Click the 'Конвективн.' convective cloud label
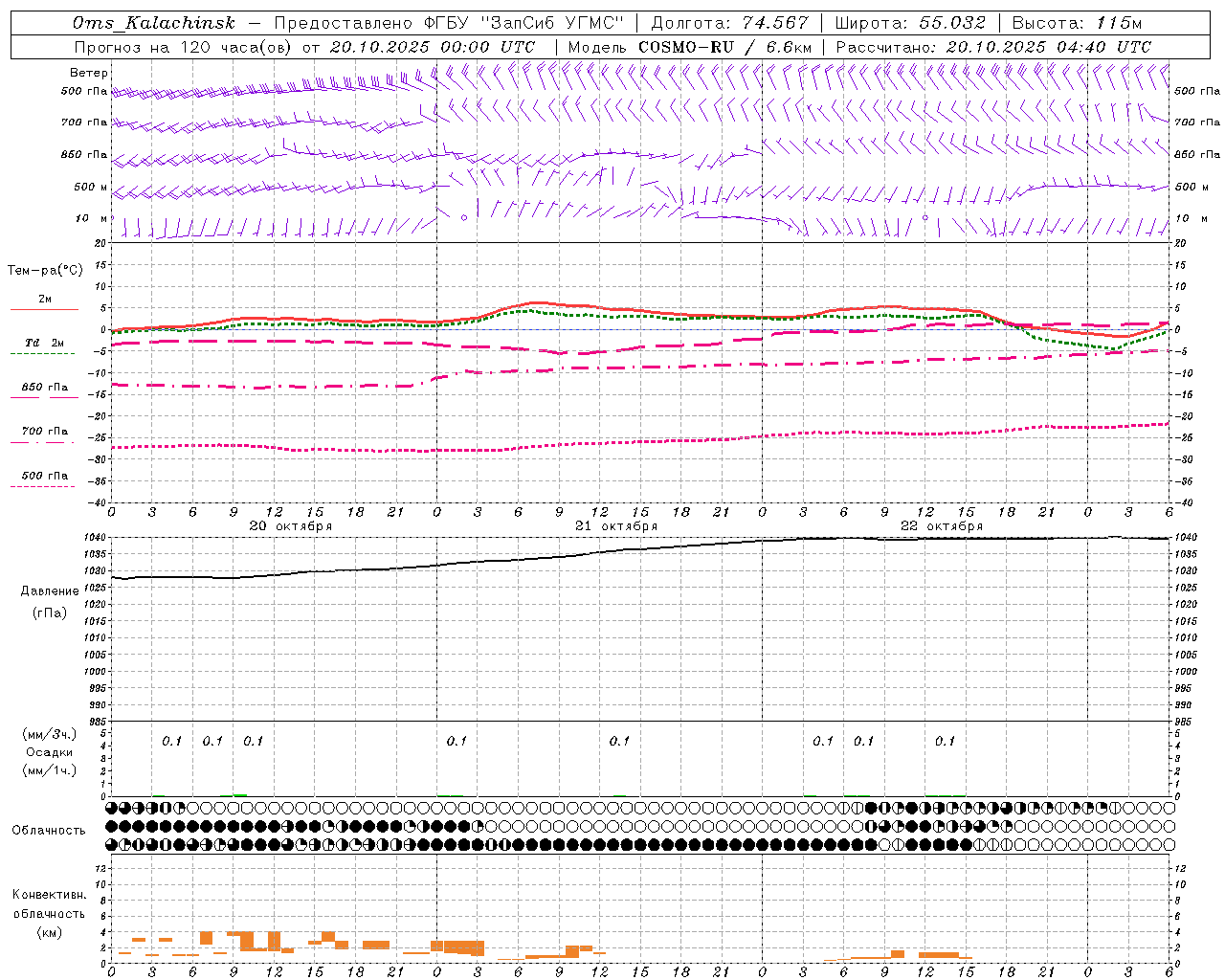The height and width of the screenshot is (980, 1225). click(x=49, y=895)
